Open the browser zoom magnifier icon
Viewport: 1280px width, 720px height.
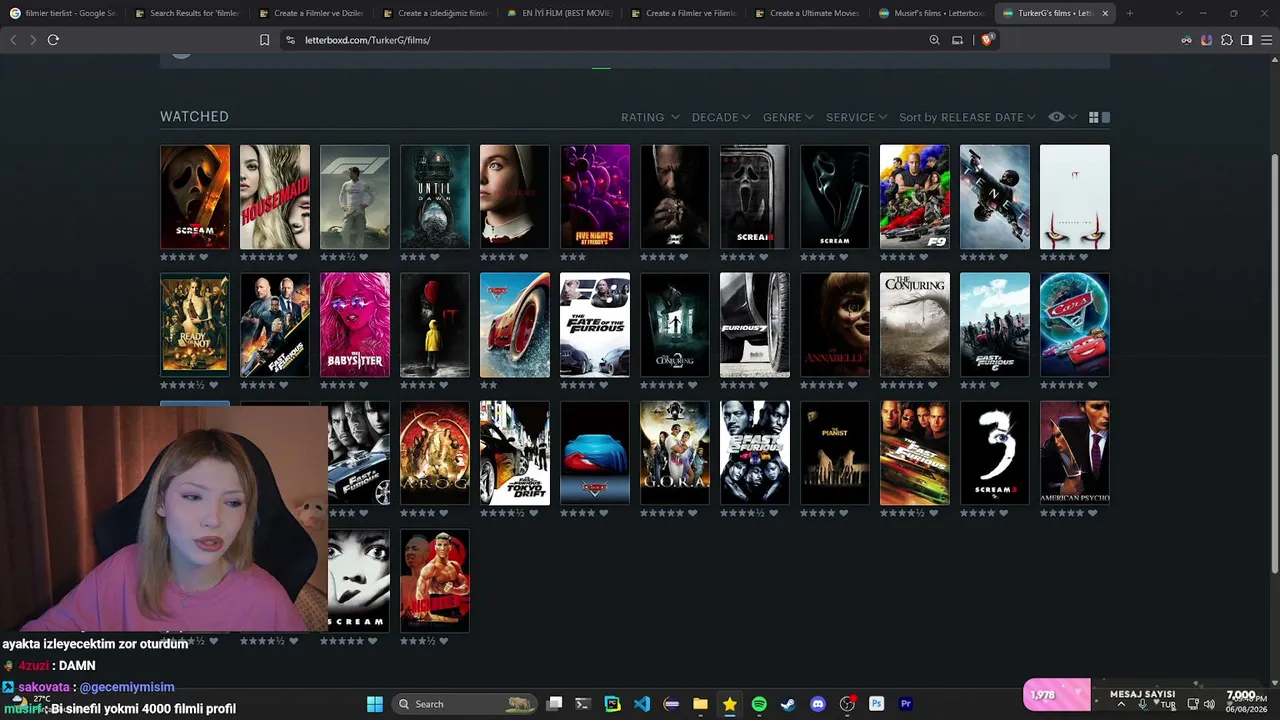click(934, 40)
